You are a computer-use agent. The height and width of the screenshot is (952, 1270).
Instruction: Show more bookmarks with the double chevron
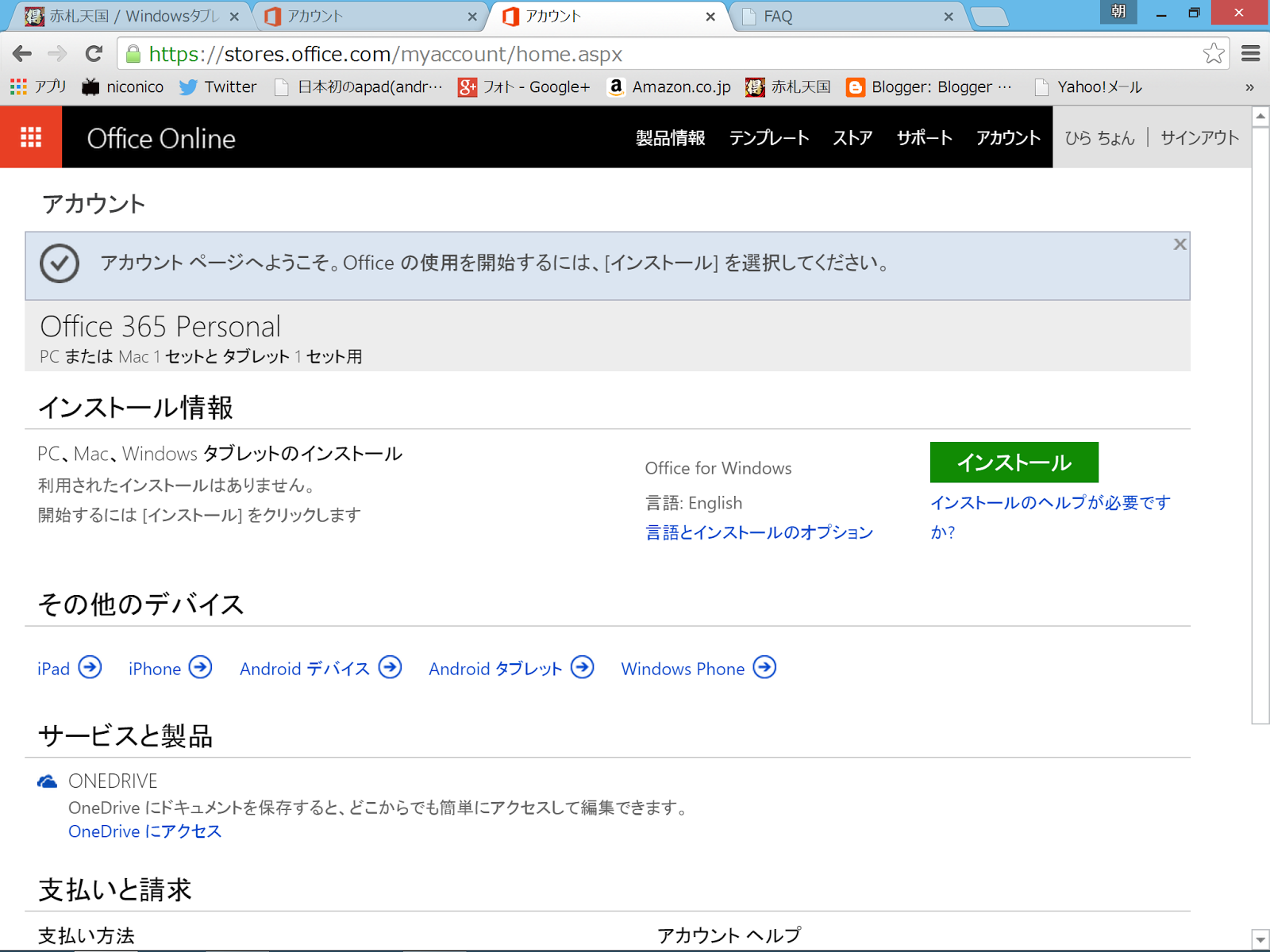coord(1249,87)
